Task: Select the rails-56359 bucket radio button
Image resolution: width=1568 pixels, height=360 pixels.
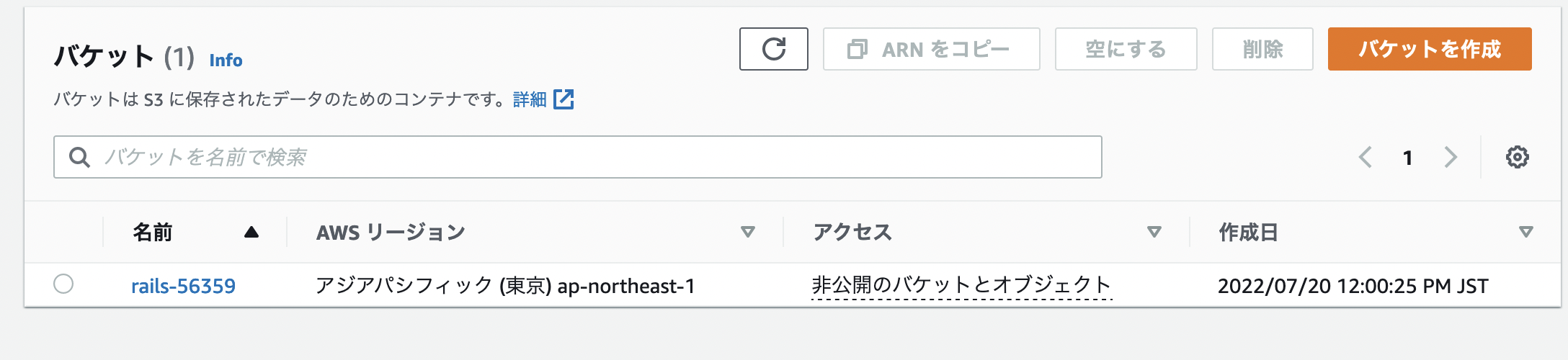Action: tap(63, 284)
